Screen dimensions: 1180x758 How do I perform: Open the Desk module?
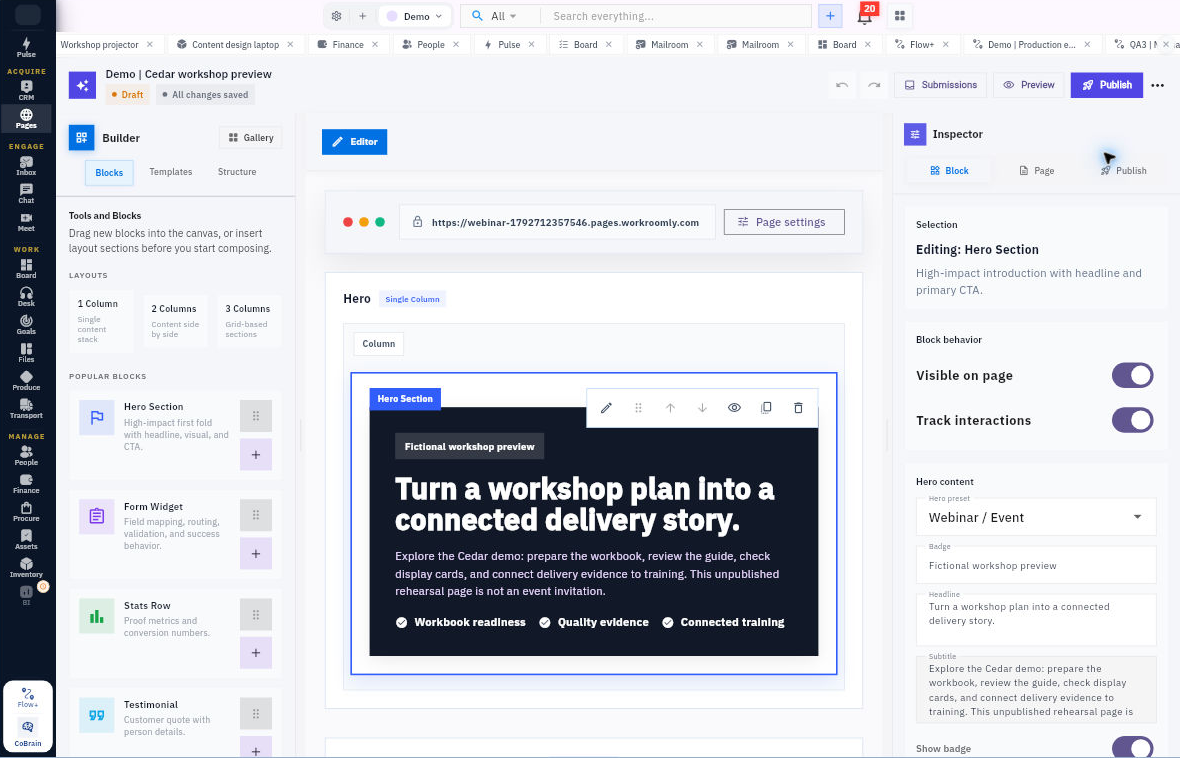click(x=26, y=297)
